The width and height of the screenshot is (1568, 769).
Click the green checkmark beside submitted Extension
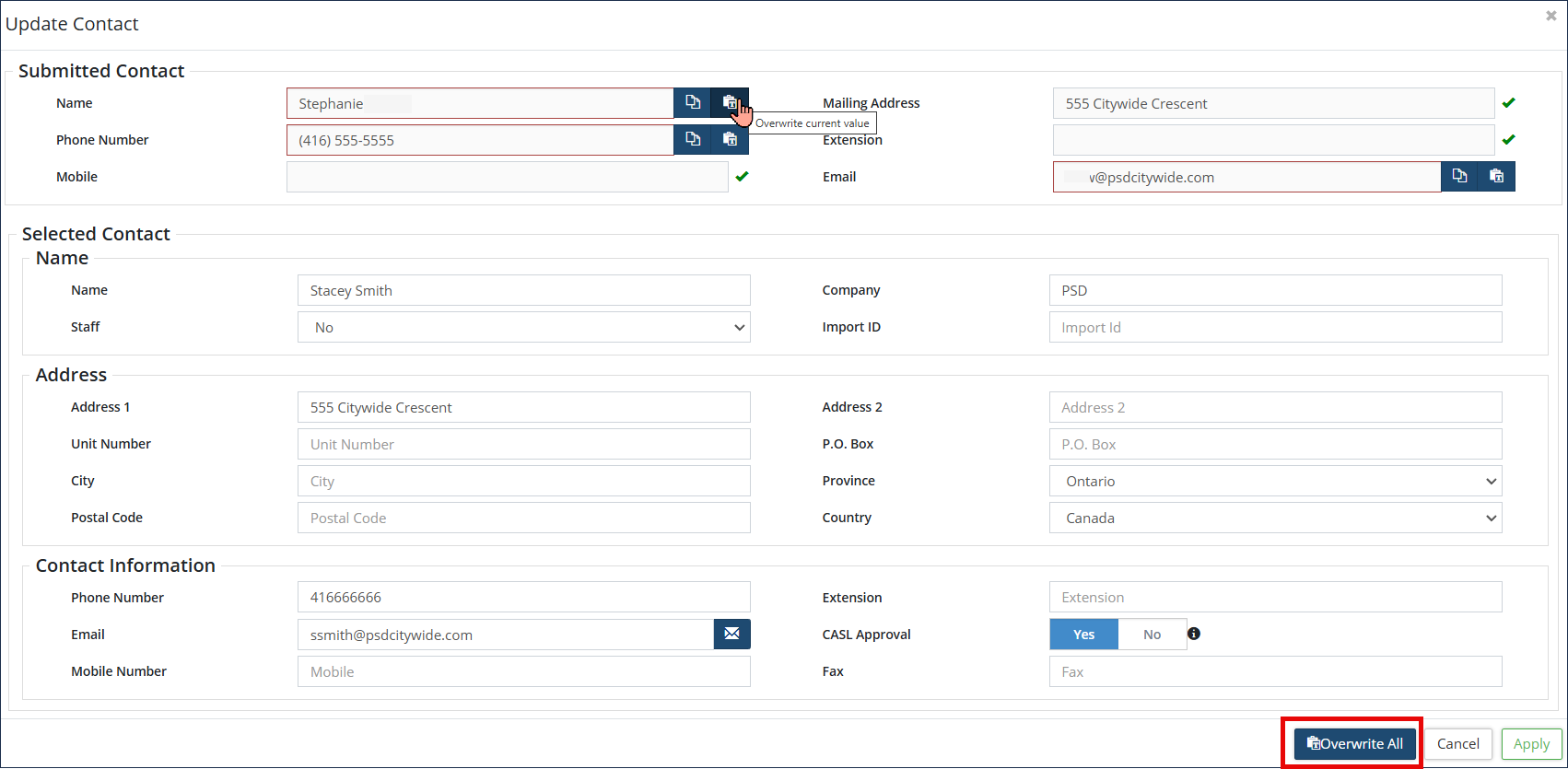tap(1508, 139)
